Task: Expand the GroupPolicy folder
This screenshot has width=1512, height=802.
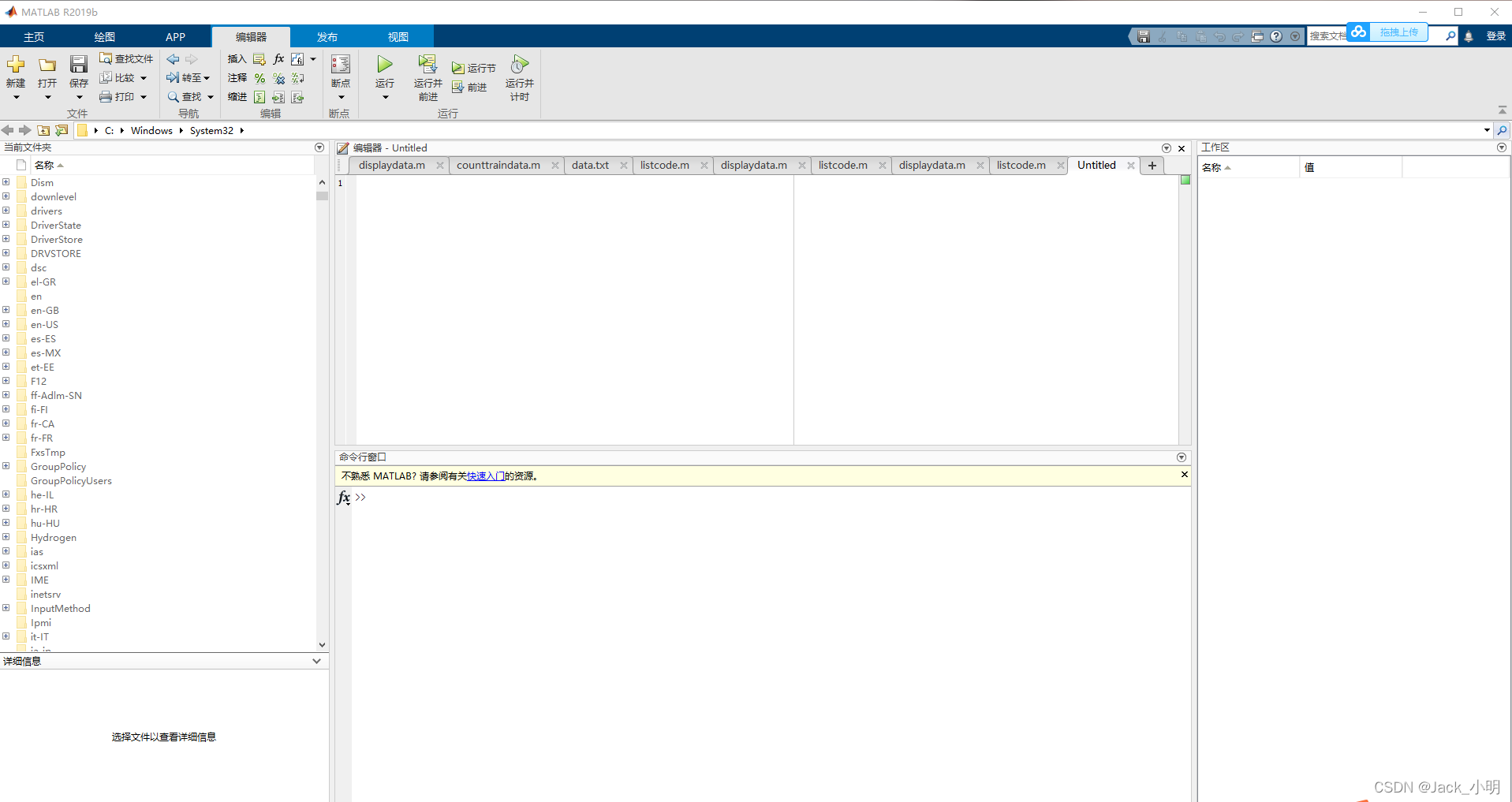Action: click(x=6, y=466)
